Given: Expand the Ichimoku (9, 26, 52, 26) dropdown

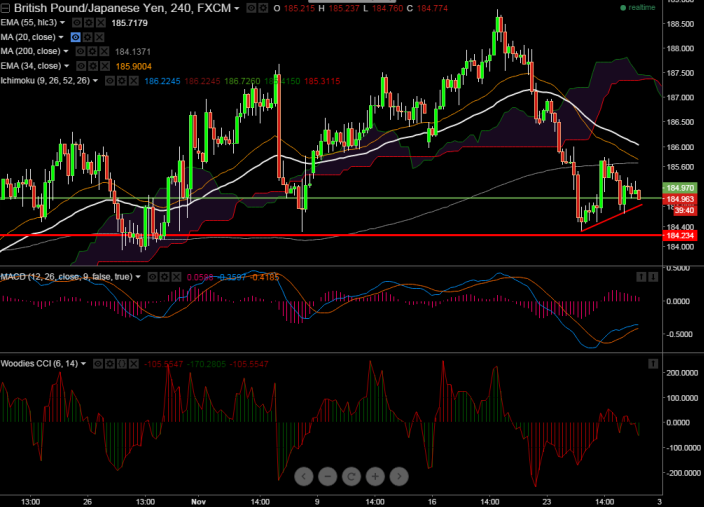Looking at the screenshot, I should (x=96, y=80).
